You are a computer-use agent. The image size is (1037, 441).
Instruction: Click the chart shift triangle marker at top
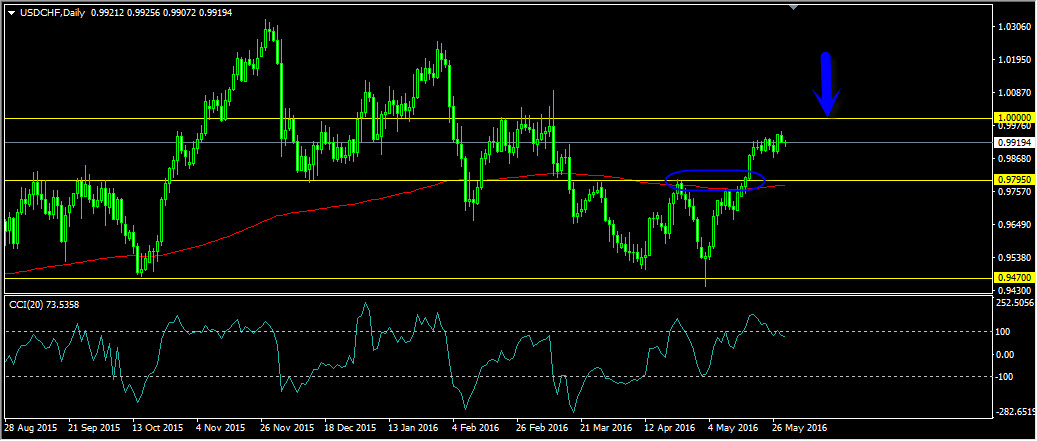(794, 7)
